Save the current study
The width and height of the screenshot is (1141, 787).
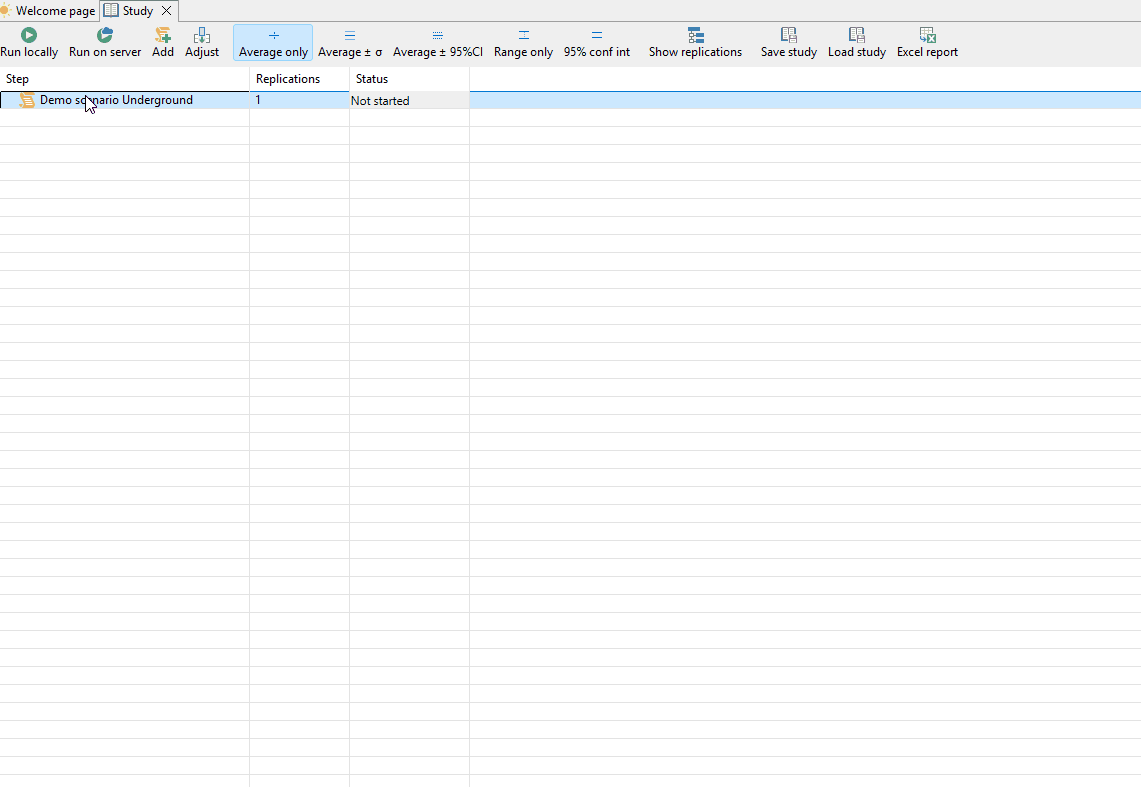coord(789,43)
